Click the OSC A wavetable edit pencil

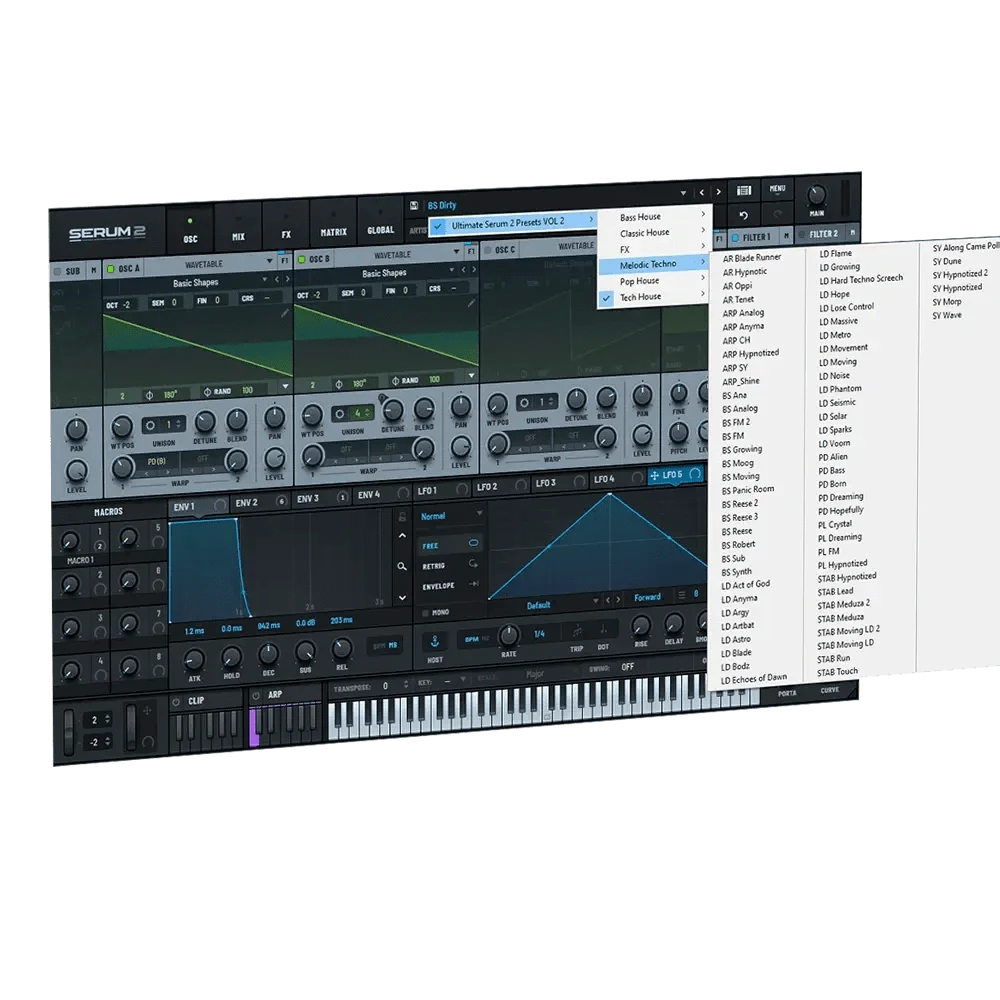pyautogui.click(x=285, y=313)
